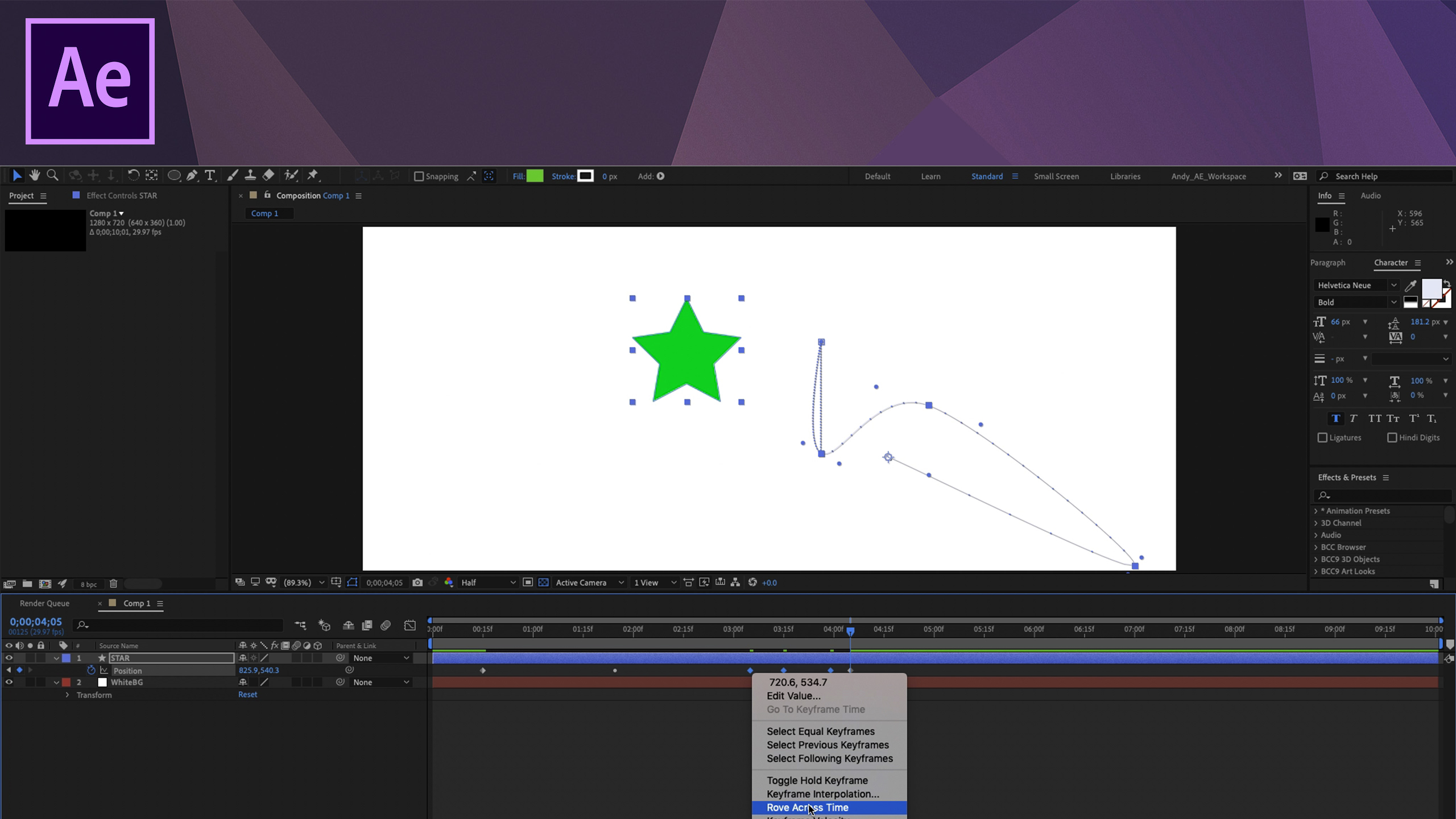Open the graph editor icon in timeline

tap(410, 626)
